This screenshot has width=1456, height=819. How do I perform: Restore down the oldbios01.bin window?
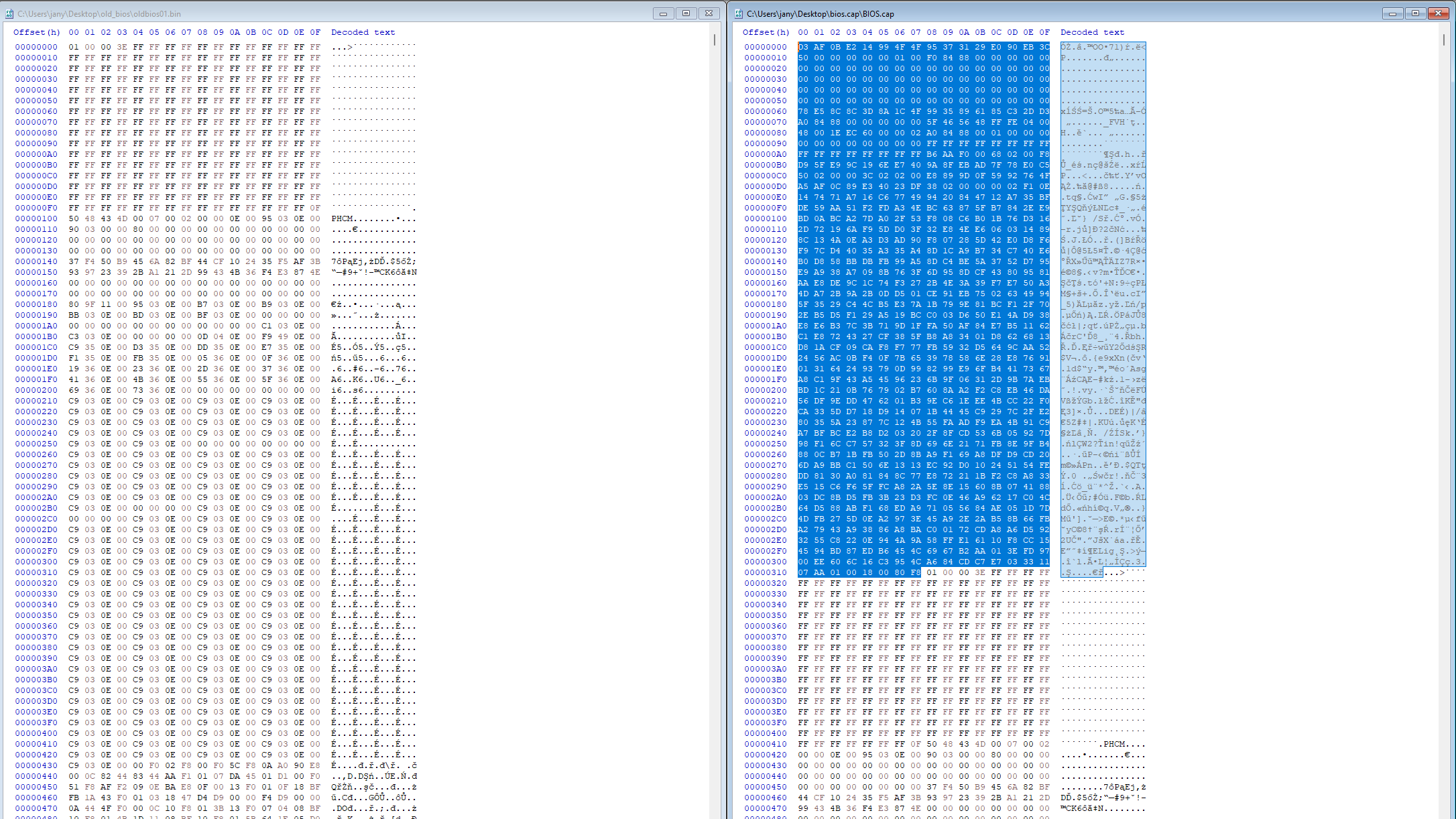[686, 13]
